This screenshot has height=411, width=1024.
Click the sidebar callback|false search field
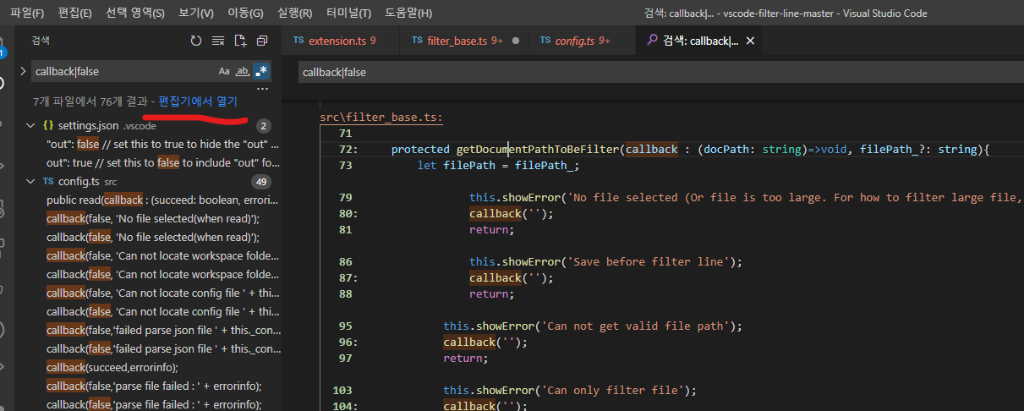tap(120, 71)
